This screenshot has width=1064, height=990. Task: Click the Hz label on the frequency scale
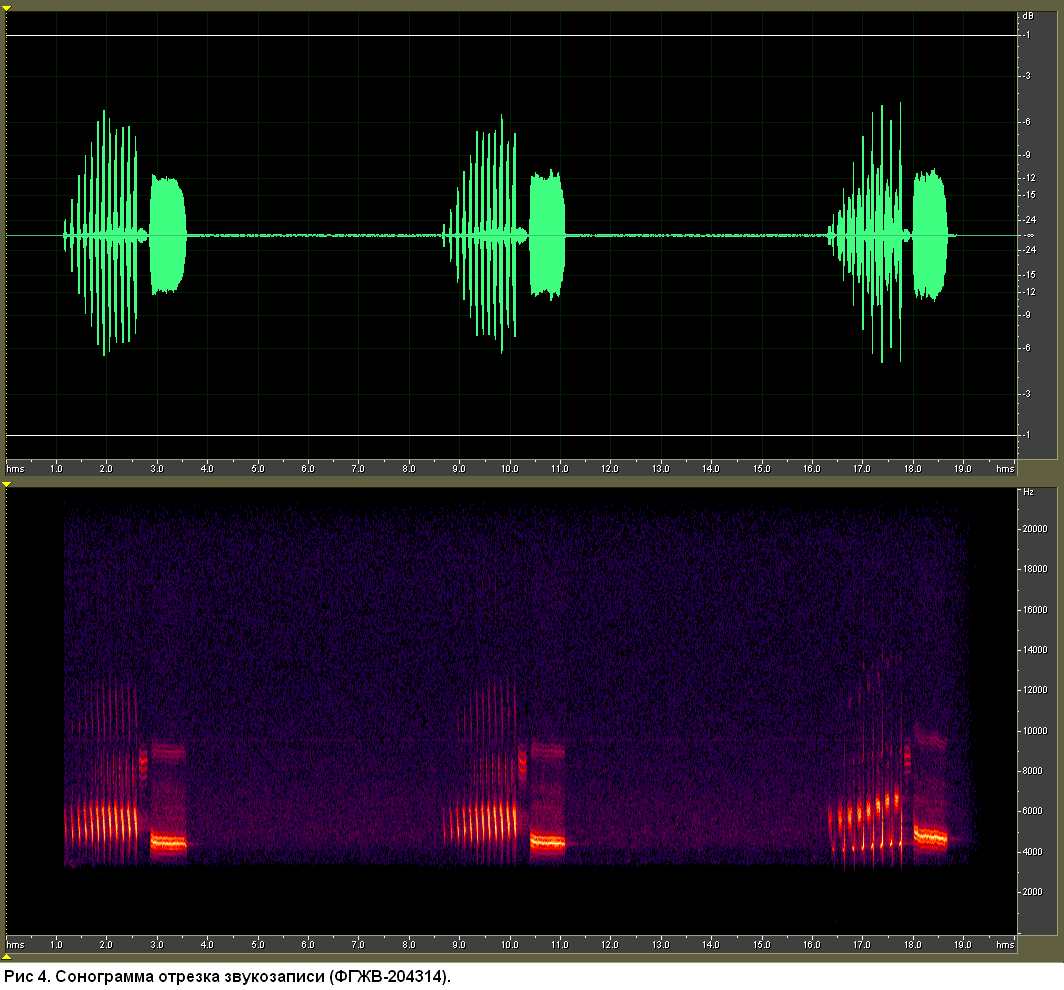pyautogui.click(x=1028, y=492)
